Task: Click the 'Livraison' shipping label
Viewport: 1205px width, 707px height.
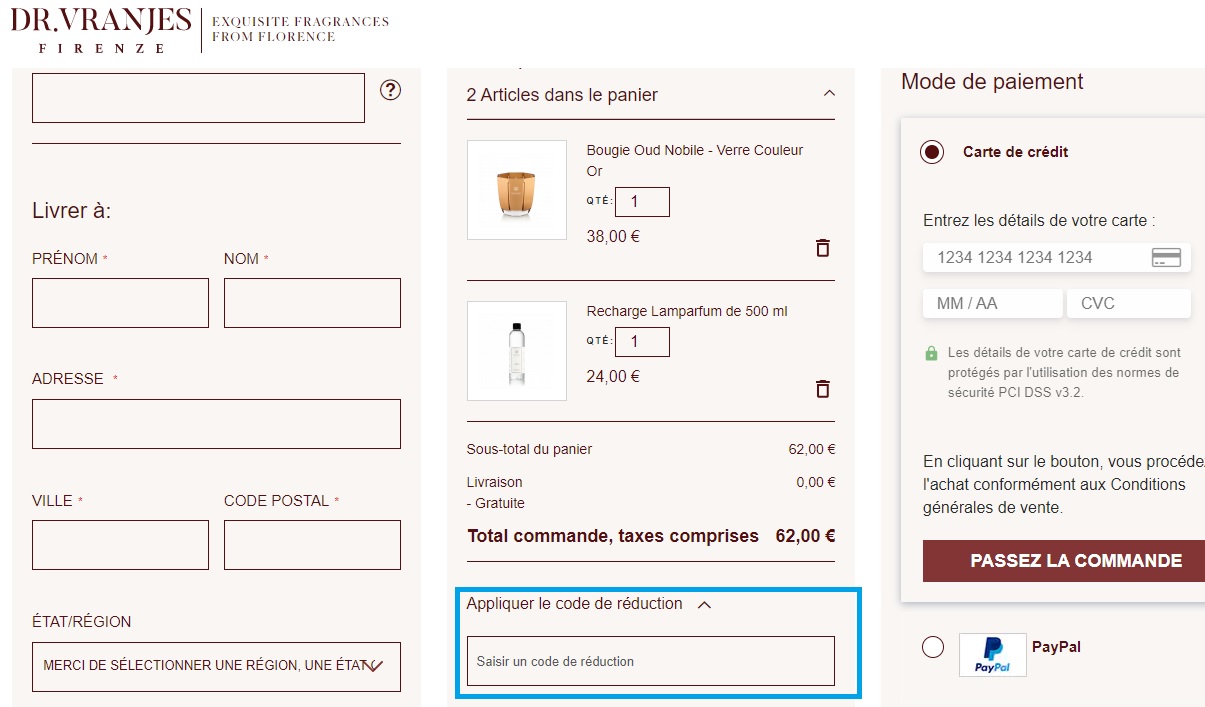Action: (494, 482)
